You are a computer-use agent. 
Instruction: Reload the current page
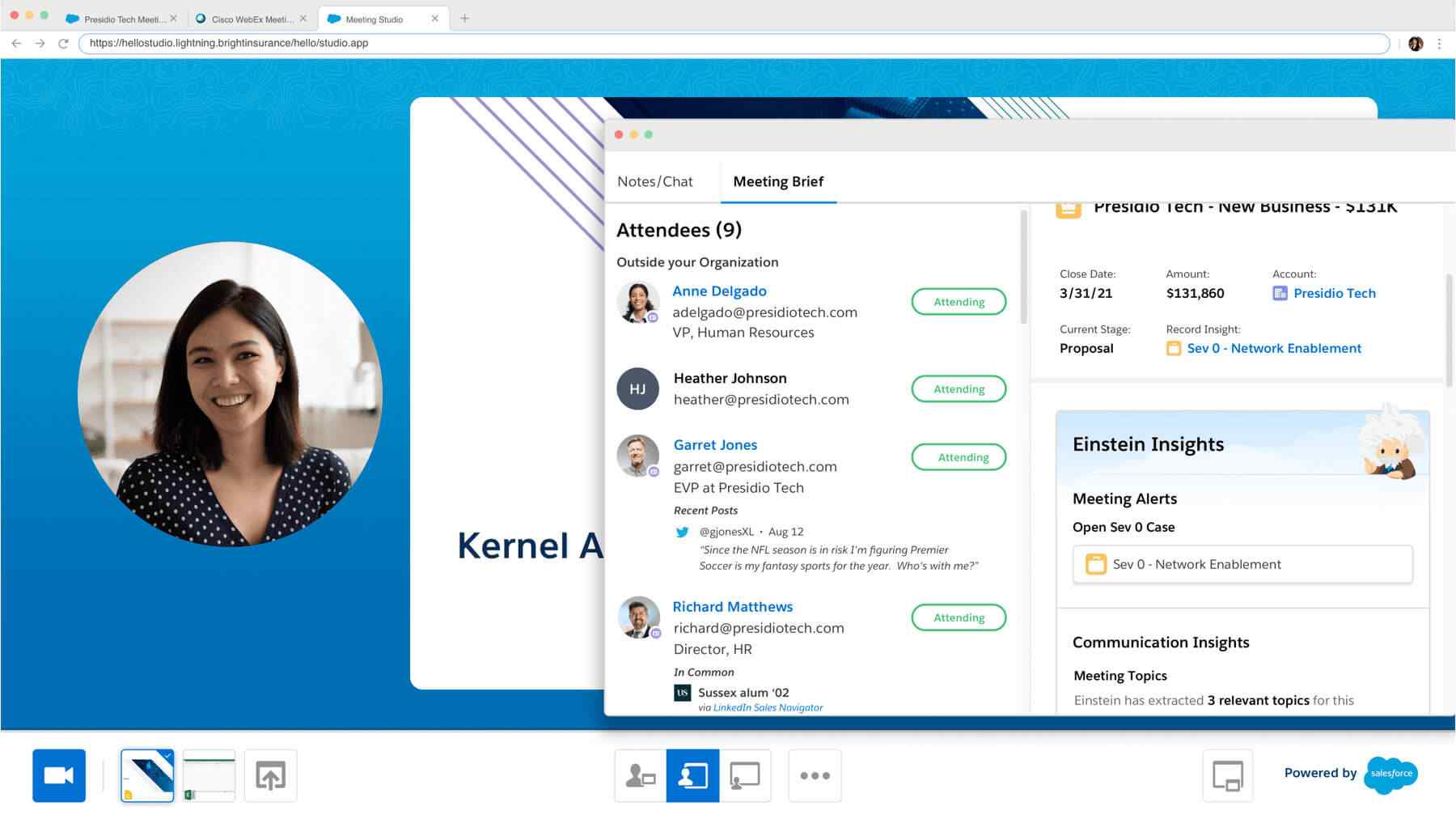pos(63,43)
